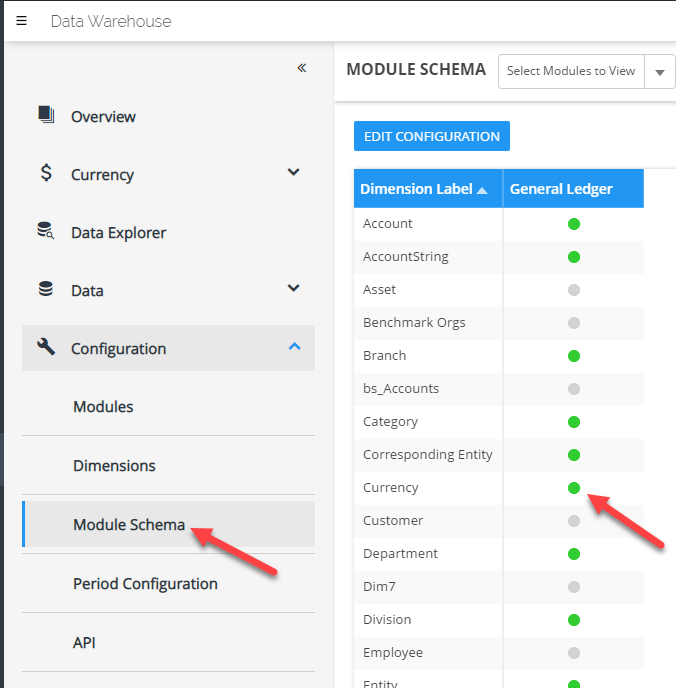Viewport: 676px width, 688px height.
Task: Expand the Data submenu chevron
Action: (293, 289)
